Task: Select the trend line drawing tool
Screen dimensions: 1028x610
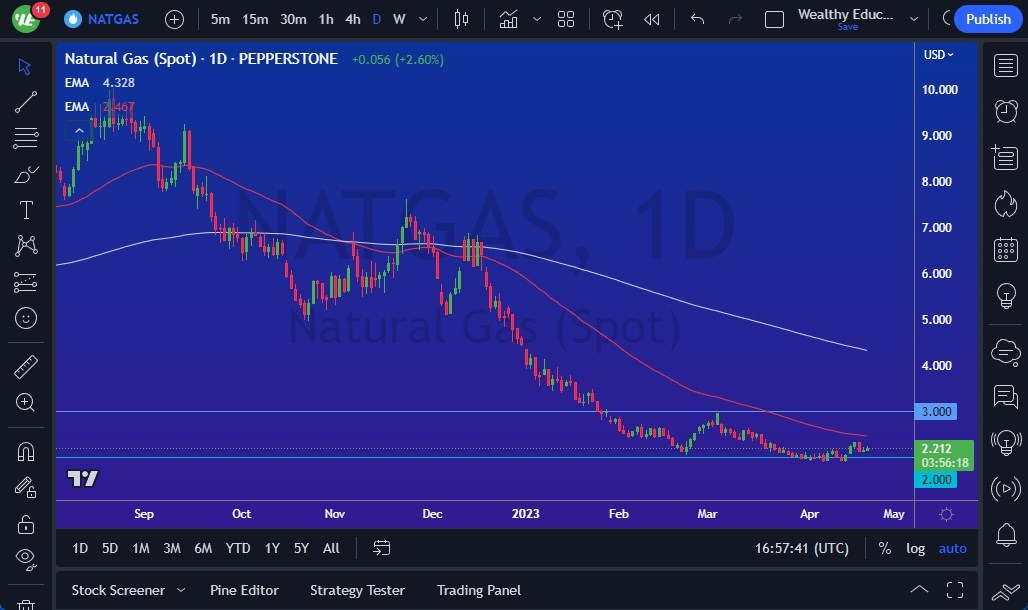Action: point(26,102)
